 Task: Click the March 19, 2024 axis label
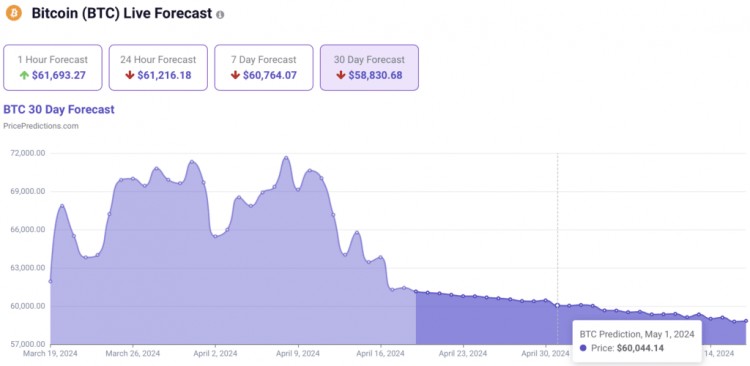(50, 354)
